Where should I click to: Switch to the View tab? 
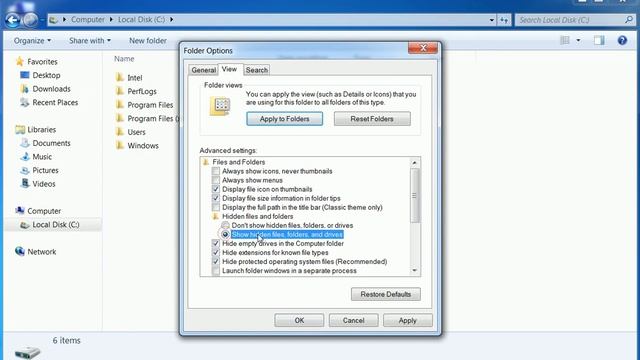click(229, 69)
